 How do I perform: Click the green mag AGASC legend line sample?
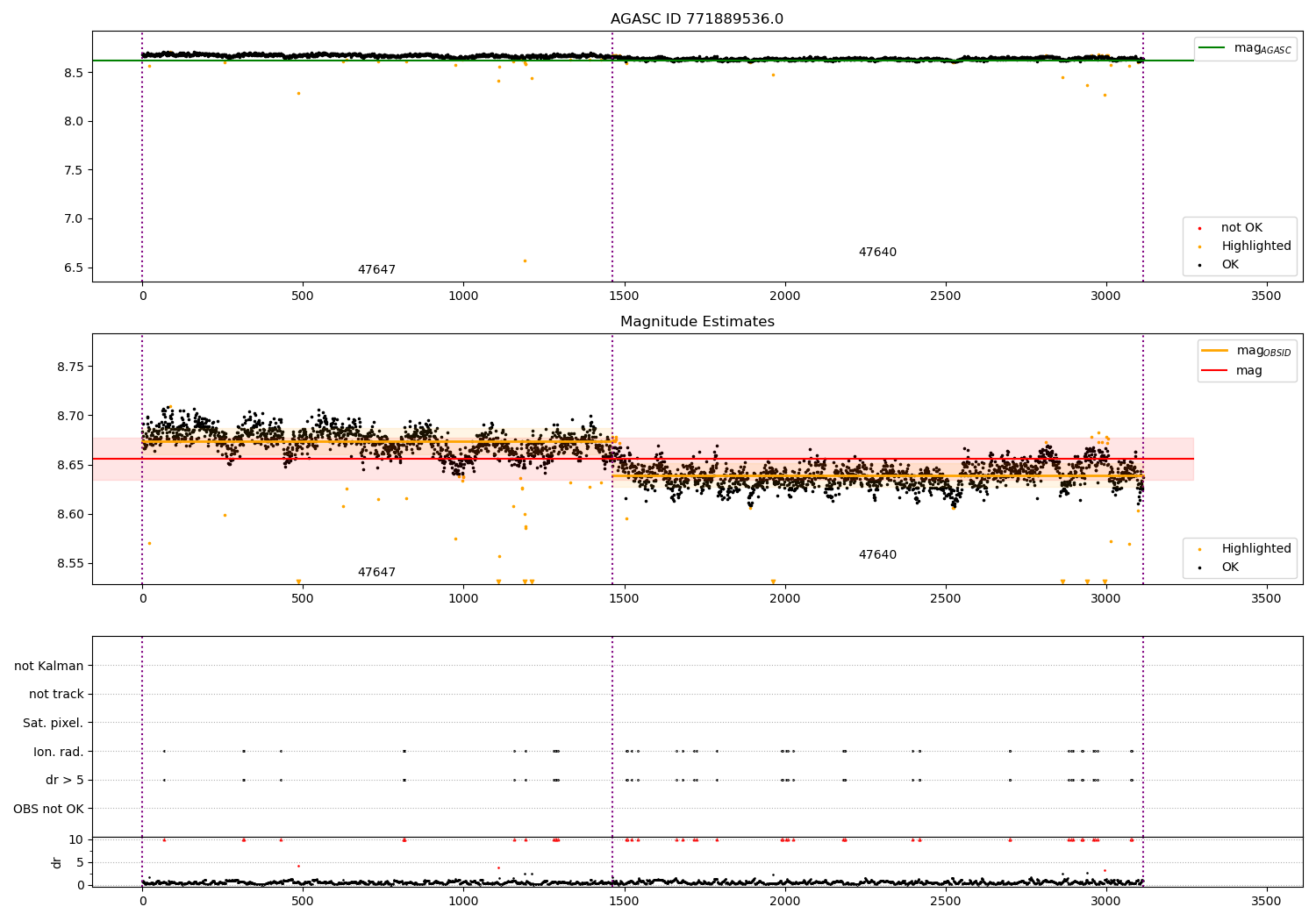(1212, 48)
